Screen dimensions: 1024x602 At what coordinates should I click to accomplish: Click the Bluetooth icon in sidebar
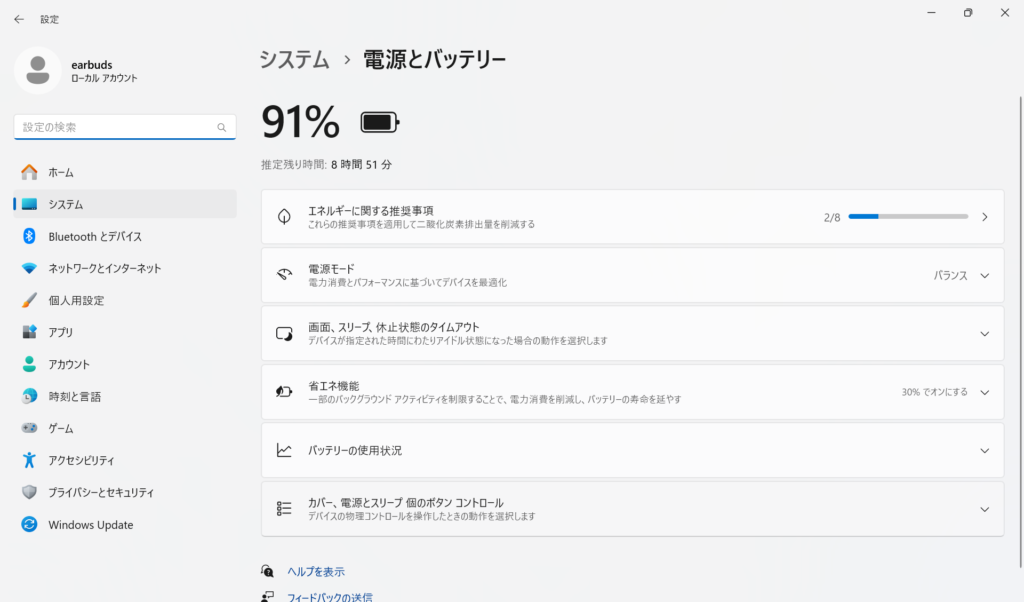[29, 236]
